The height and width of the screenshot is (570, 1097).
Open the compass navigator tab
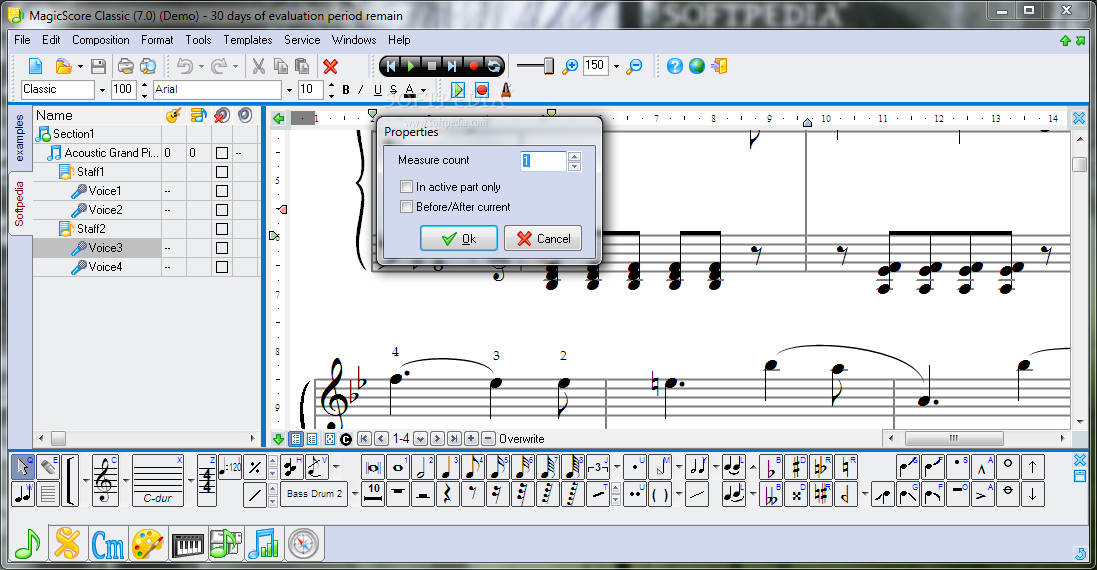click(303, 544)
